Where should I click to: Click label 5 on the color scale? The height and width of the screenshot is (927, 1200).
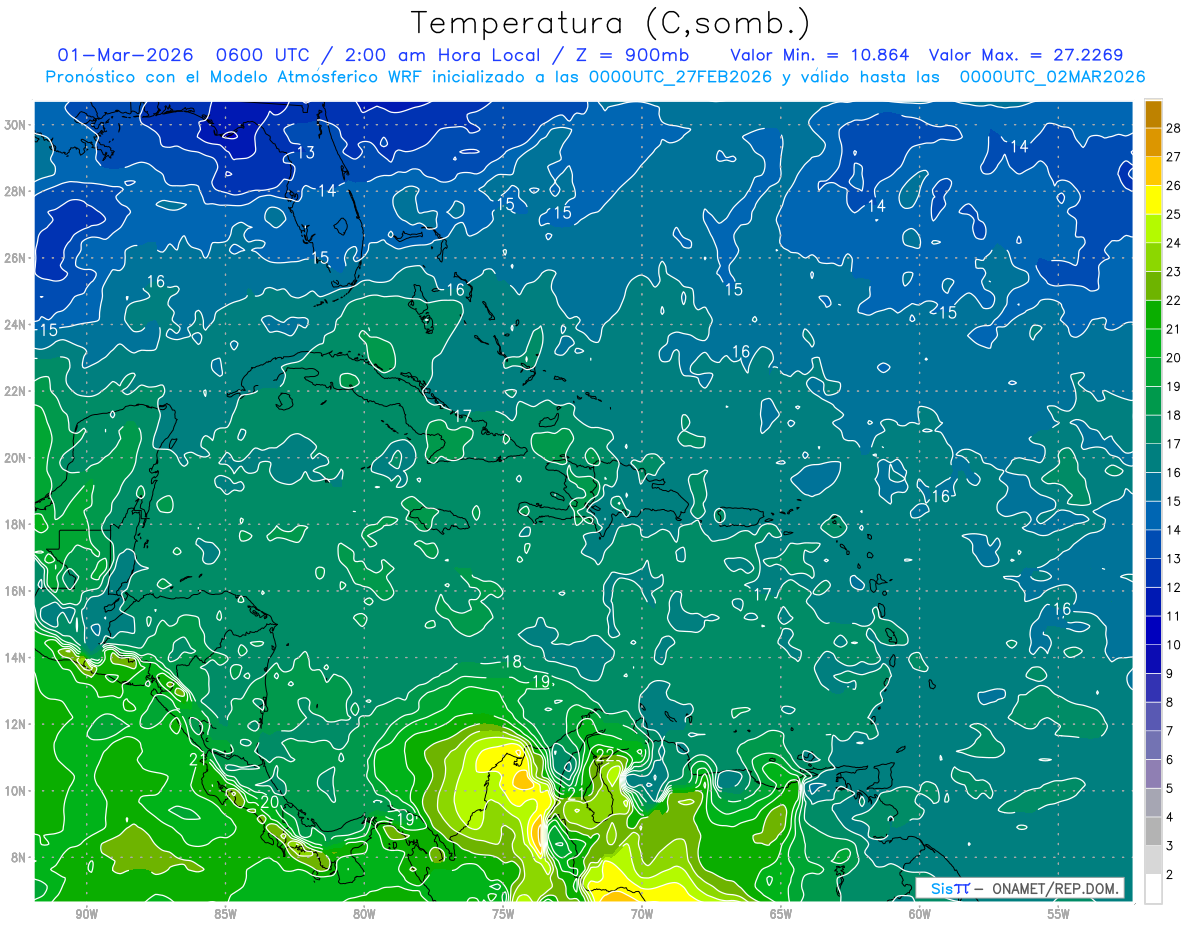(x=1171, y=789)
